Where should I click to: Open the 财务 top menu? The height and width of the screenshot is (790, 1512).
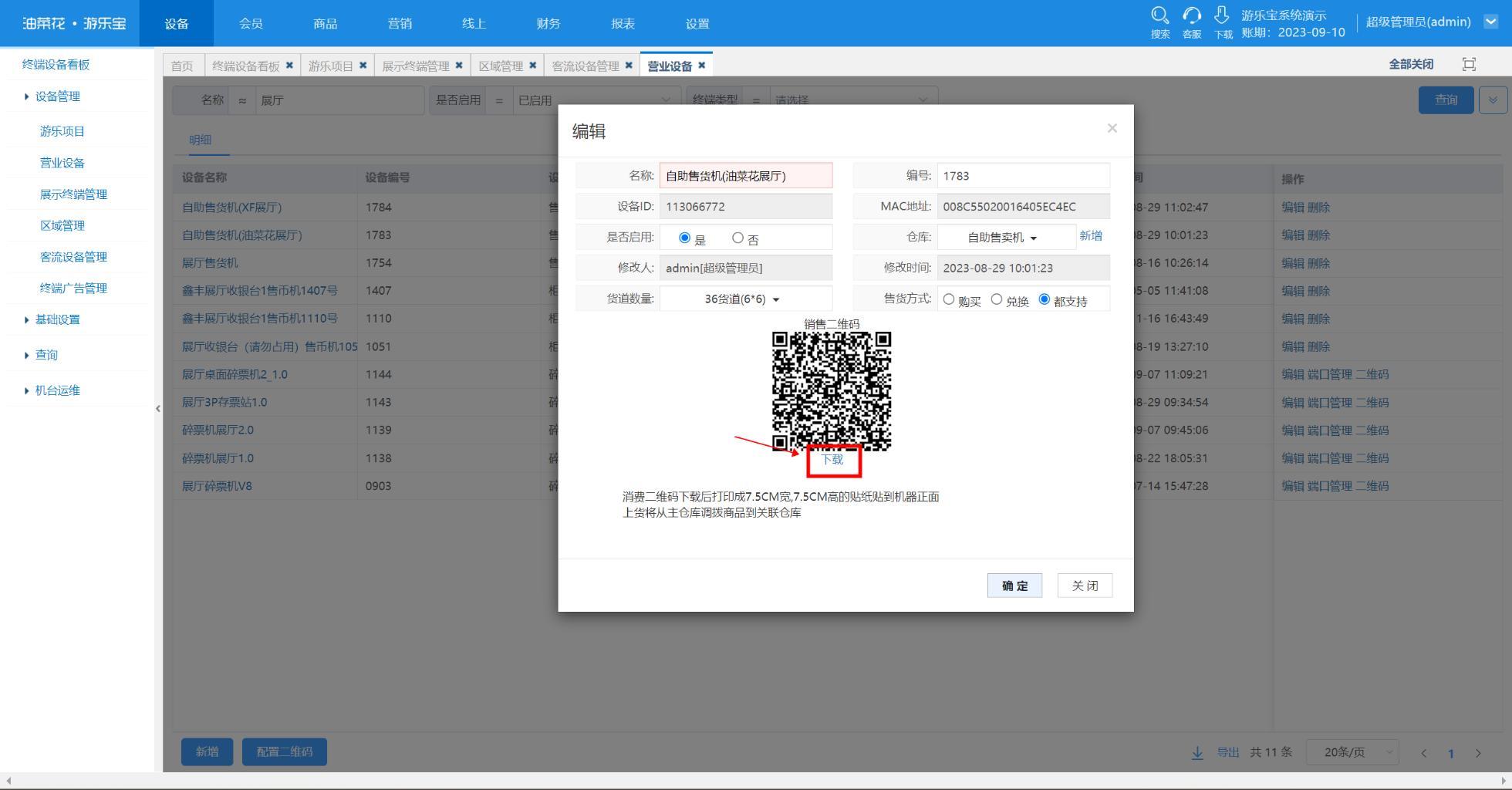click(x=548, y=23)
